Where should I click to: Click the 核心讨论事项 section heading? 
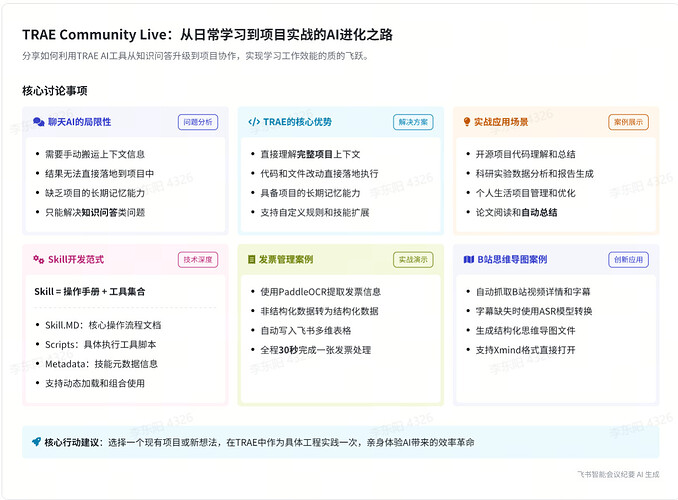pyautogui.click(x=54, y=91)
